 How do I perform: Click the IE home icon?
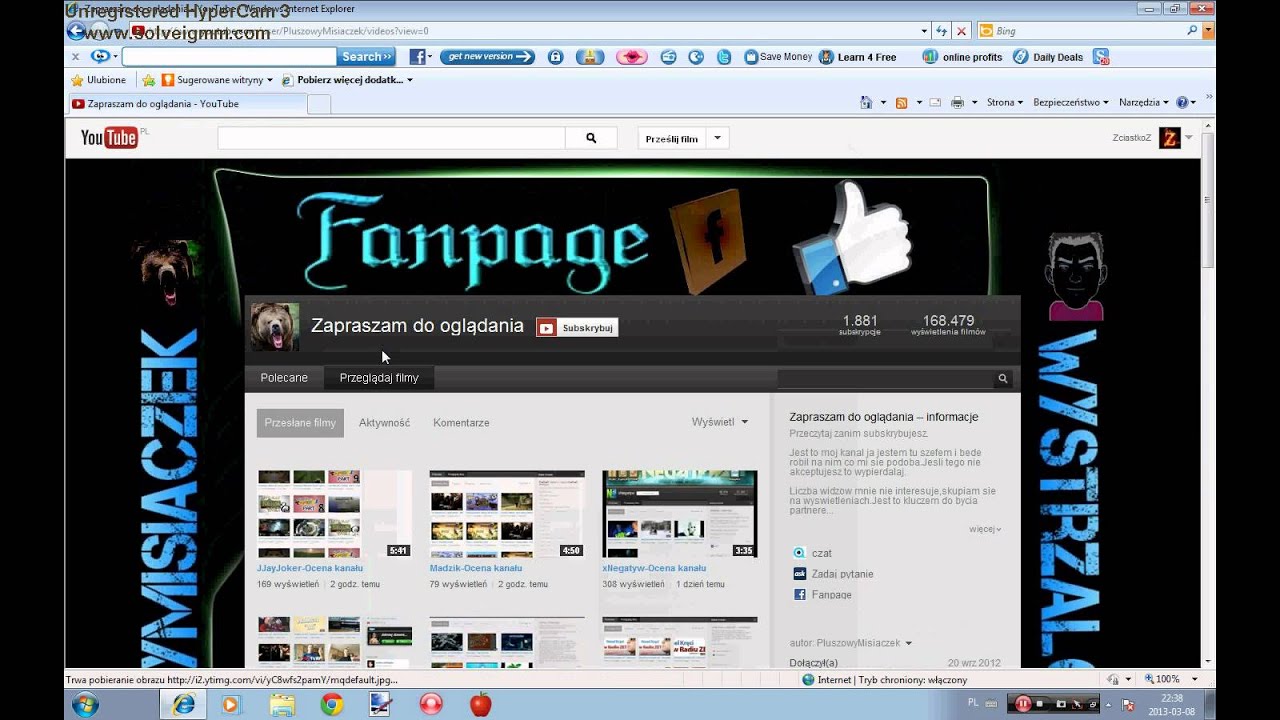(866, 102)
